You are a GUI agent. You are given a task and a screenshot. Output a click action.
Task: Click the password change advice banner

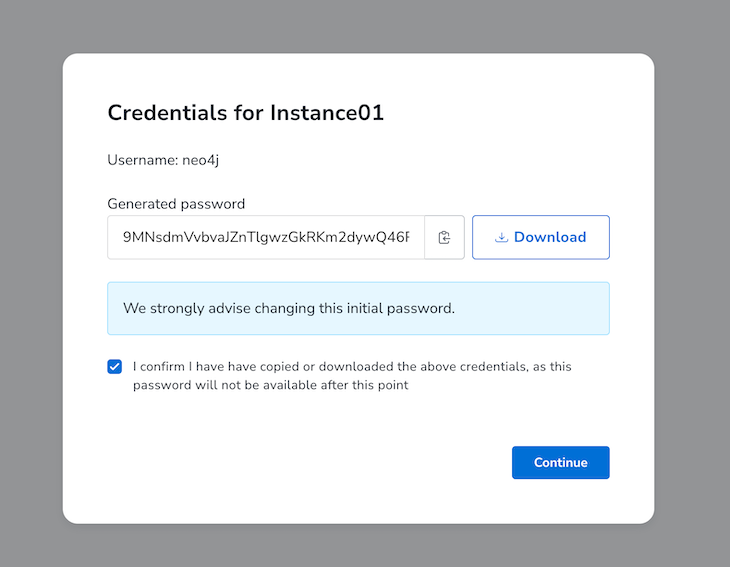coord(358,308)
